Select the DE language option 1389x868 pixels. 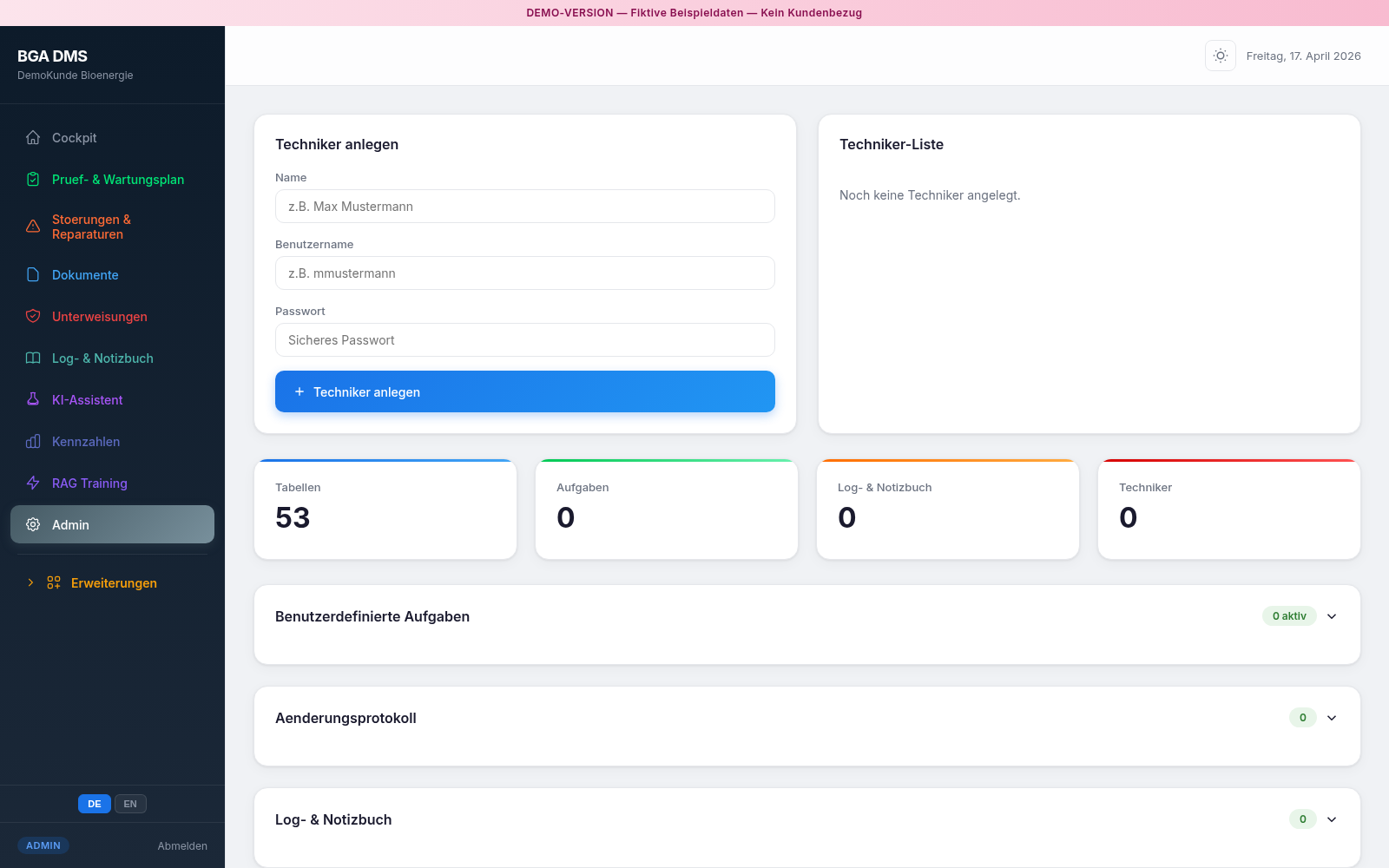click(95, 804)
